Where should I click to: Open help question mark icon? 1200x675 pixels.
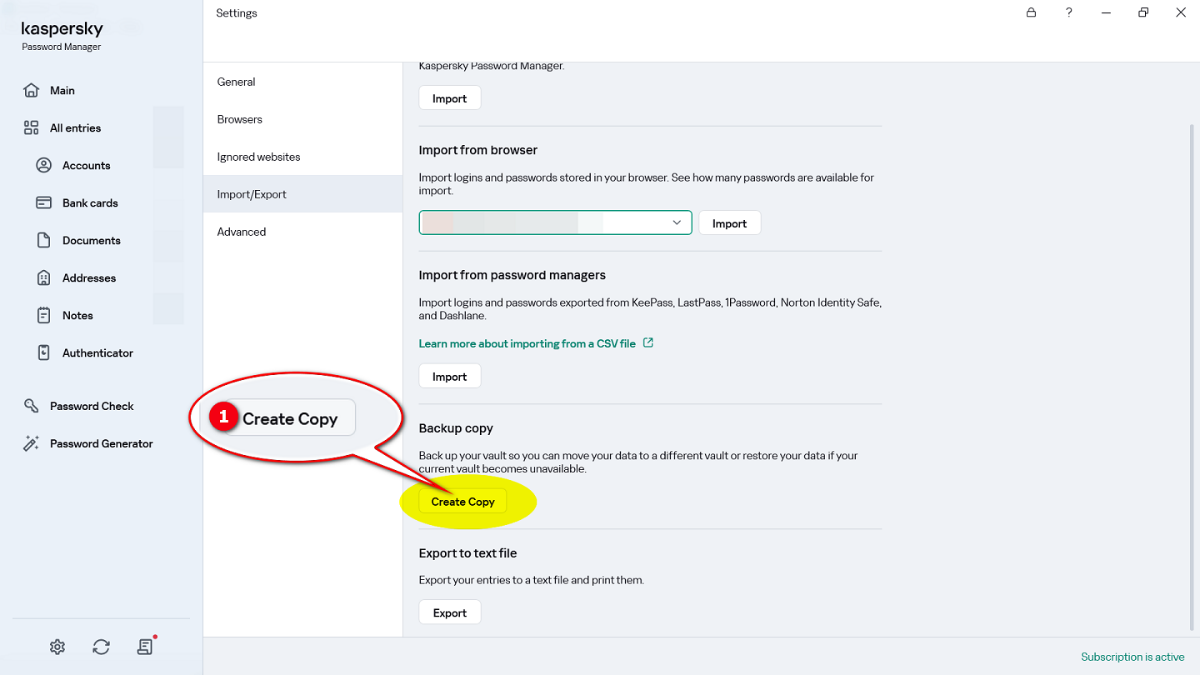(x=1069, y=13)
